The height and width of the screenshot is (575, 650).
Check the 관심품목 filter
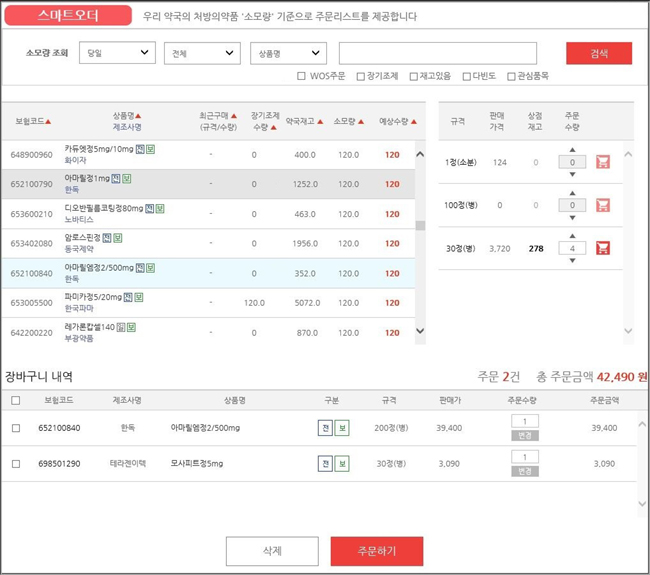(511, 76)
